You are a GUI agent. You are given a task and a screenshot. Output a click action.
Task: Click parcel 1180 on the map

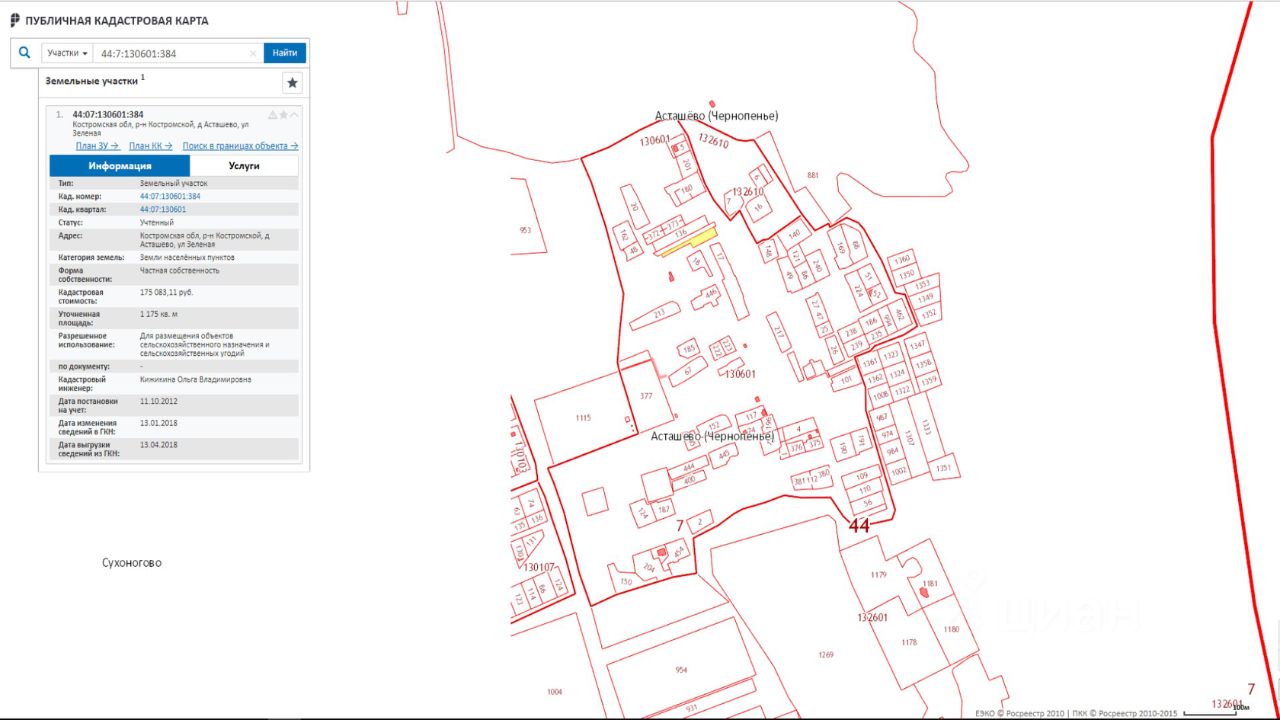951,629
